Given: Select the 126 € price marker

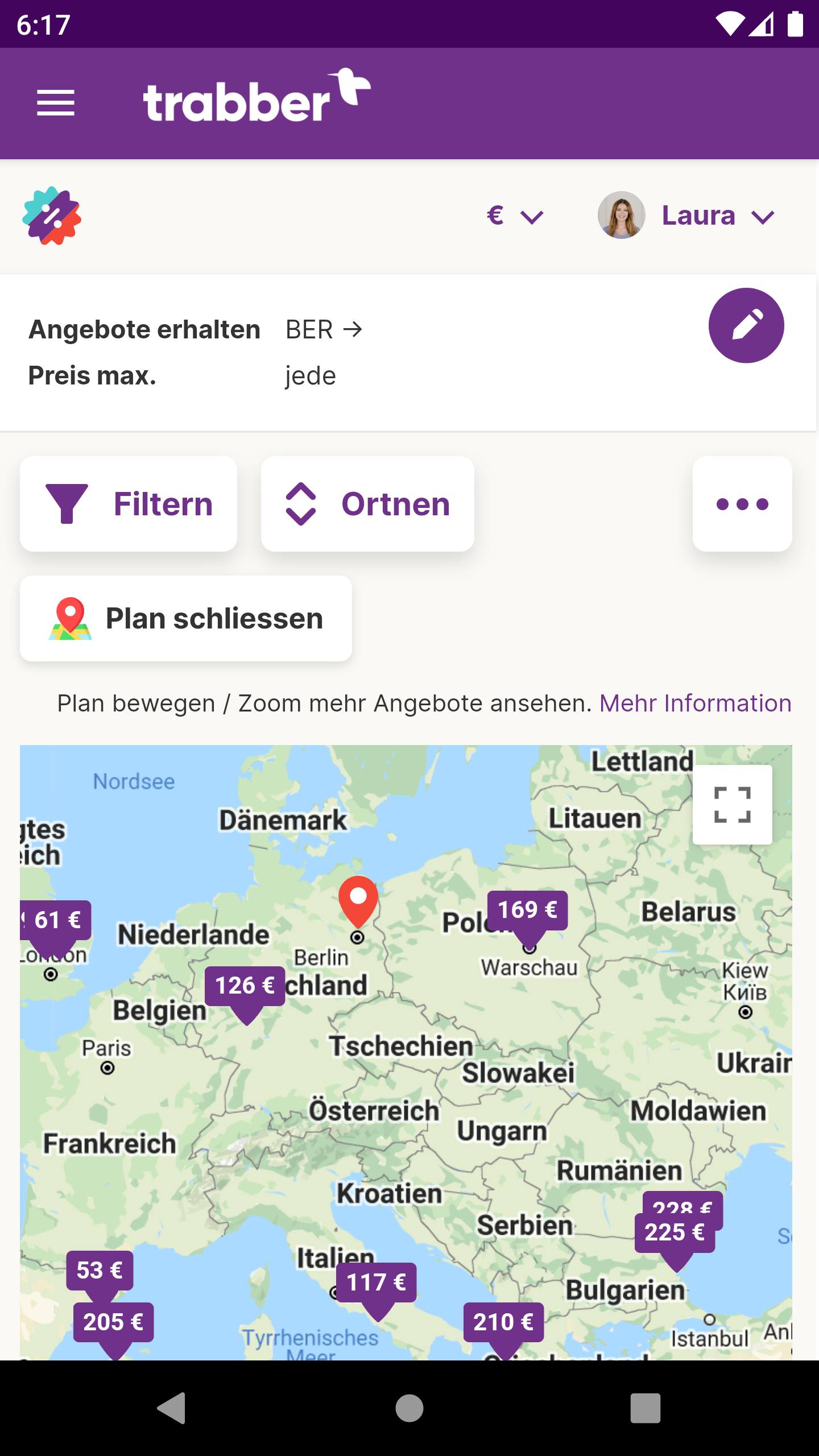Looking at the screenshot, I should (245, 987).
